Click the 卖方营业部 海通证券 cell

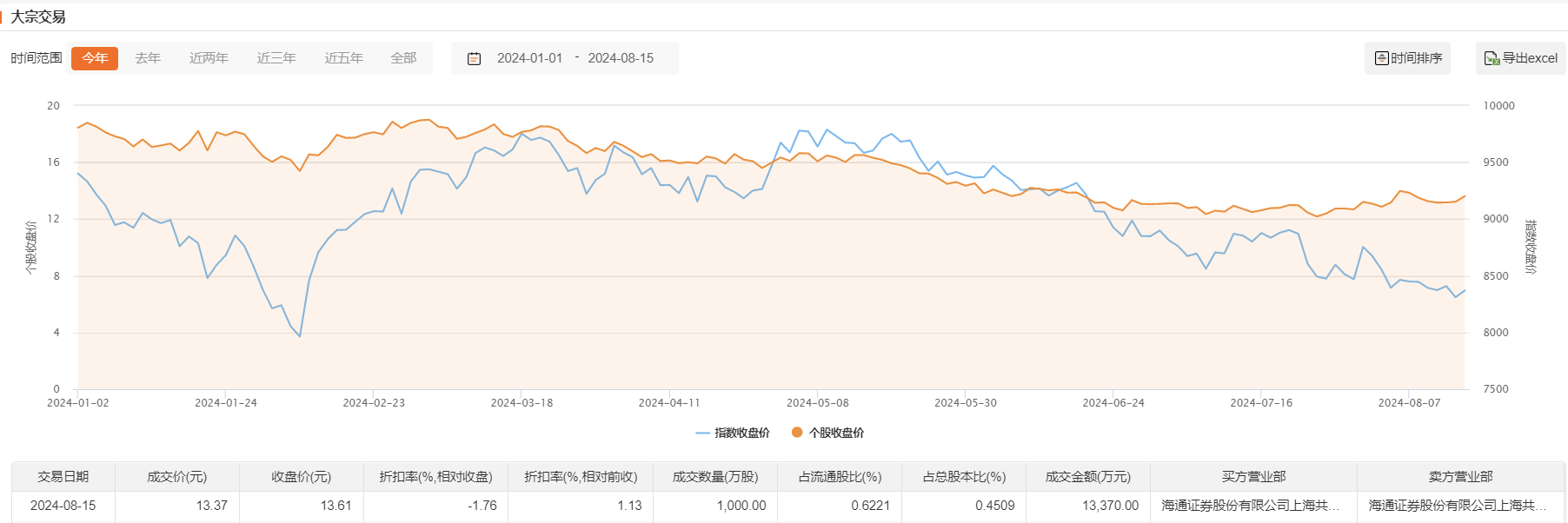[x=1457, y=506]
